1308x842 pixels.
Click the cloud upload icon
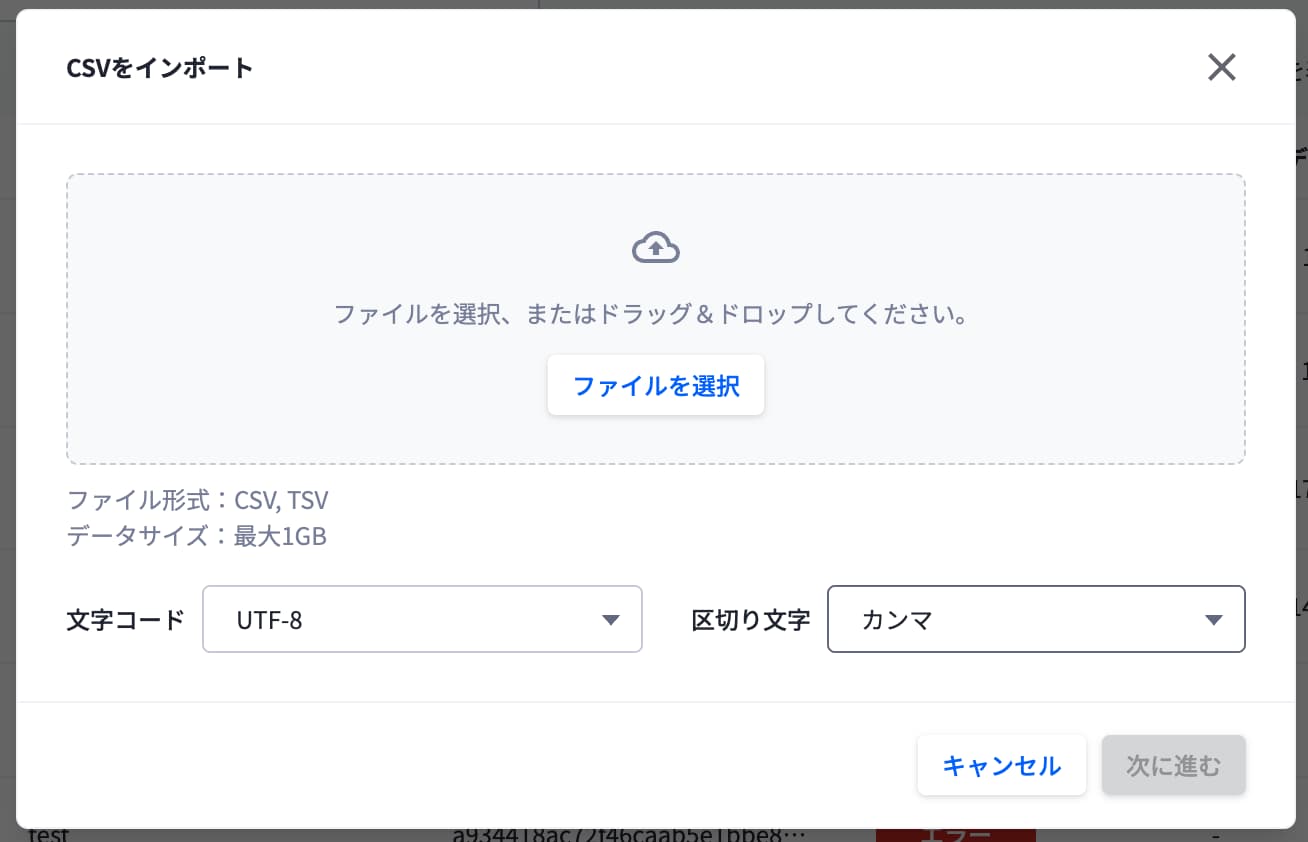[x=656, y=247]
